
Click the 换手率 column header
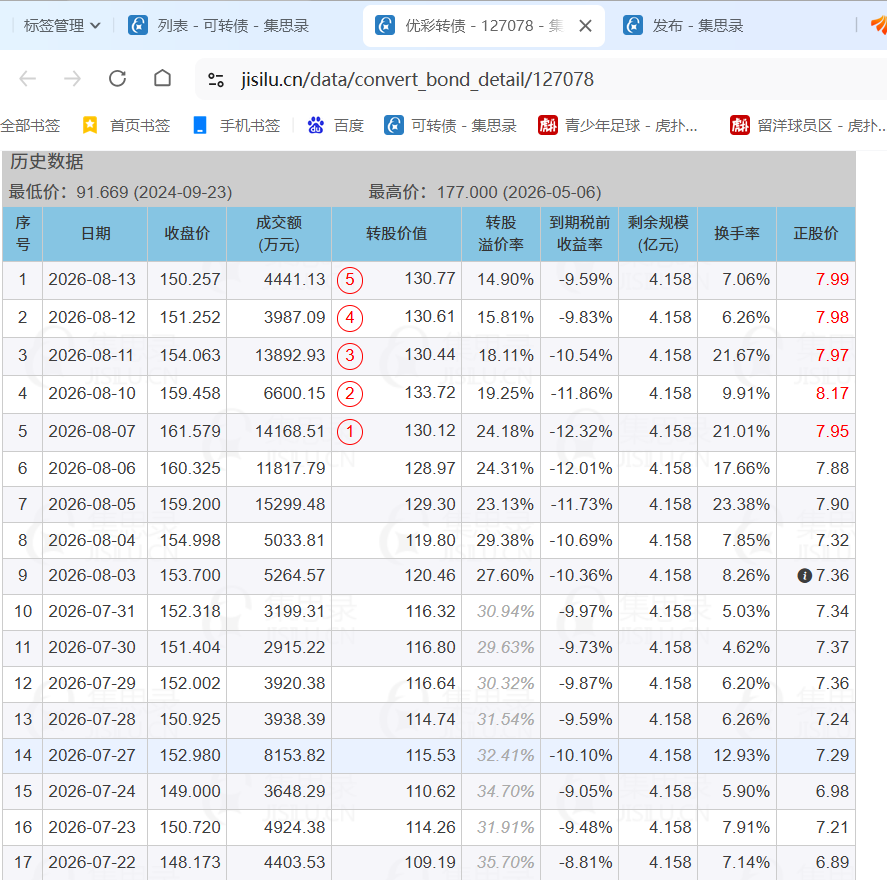tap(737, 234)
